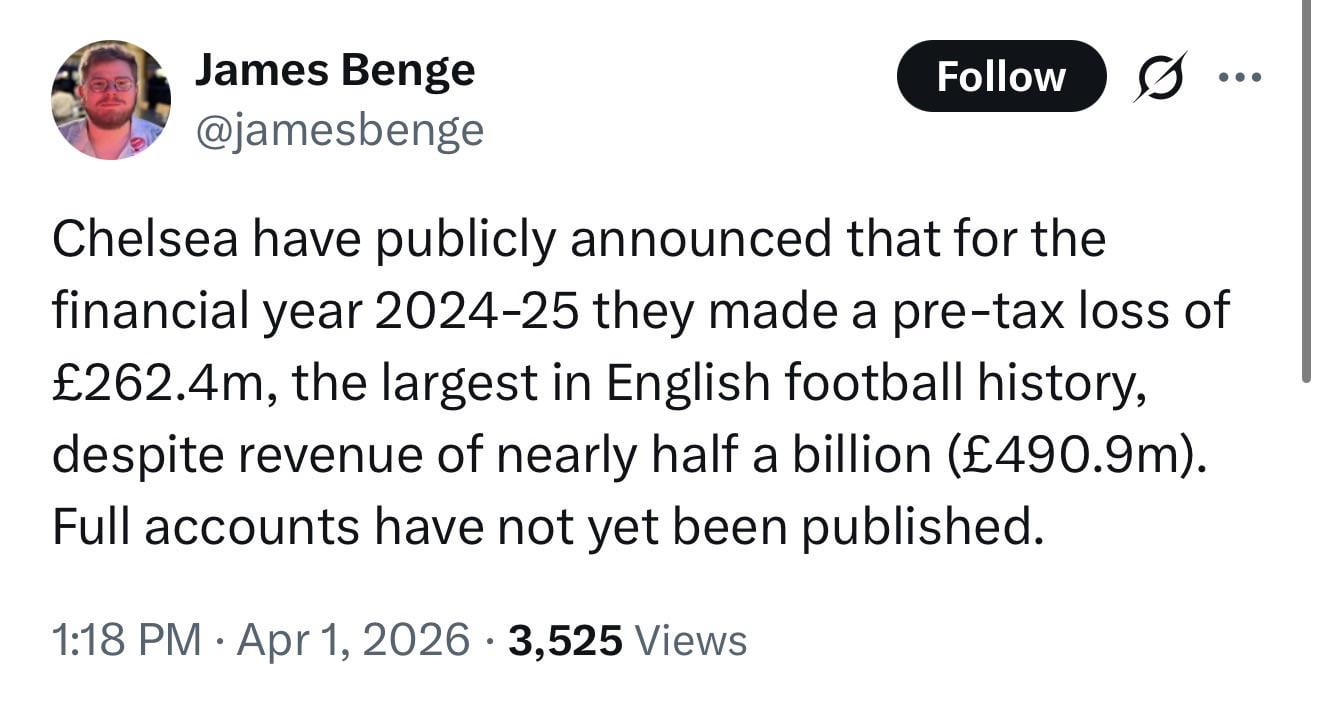
Task: Click the James Benge display name
Action: (334, 70)
